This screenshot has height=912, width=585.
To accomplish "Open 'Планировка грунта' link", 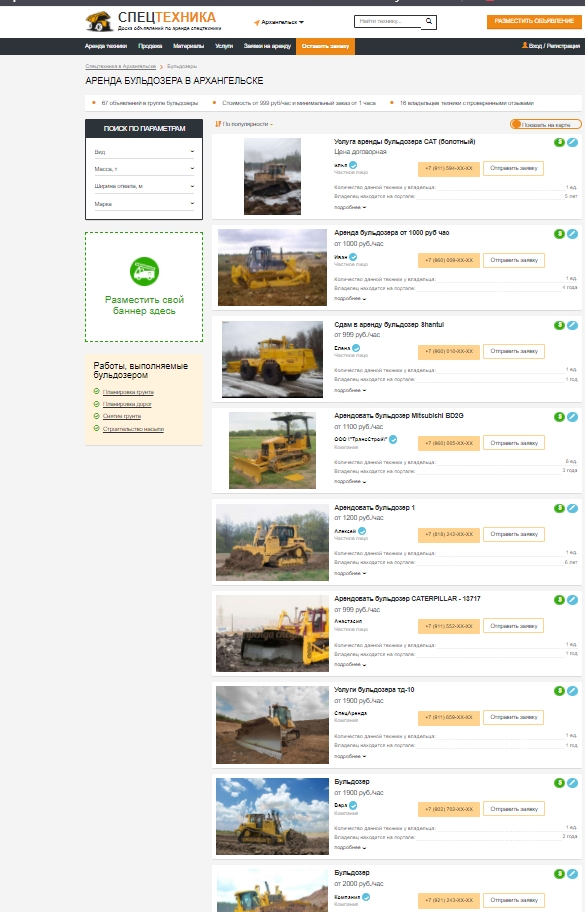I will [x=128, y=393].
